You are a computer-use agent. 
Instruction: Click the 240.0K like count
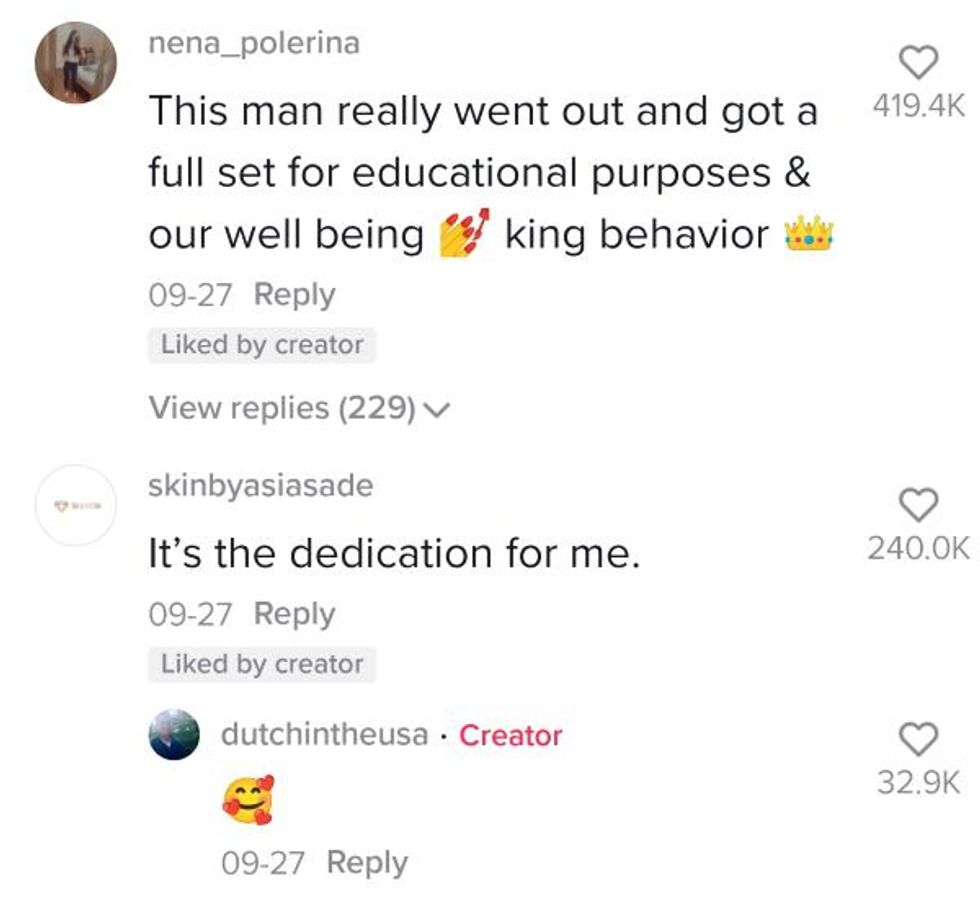[x=918, y=547]
